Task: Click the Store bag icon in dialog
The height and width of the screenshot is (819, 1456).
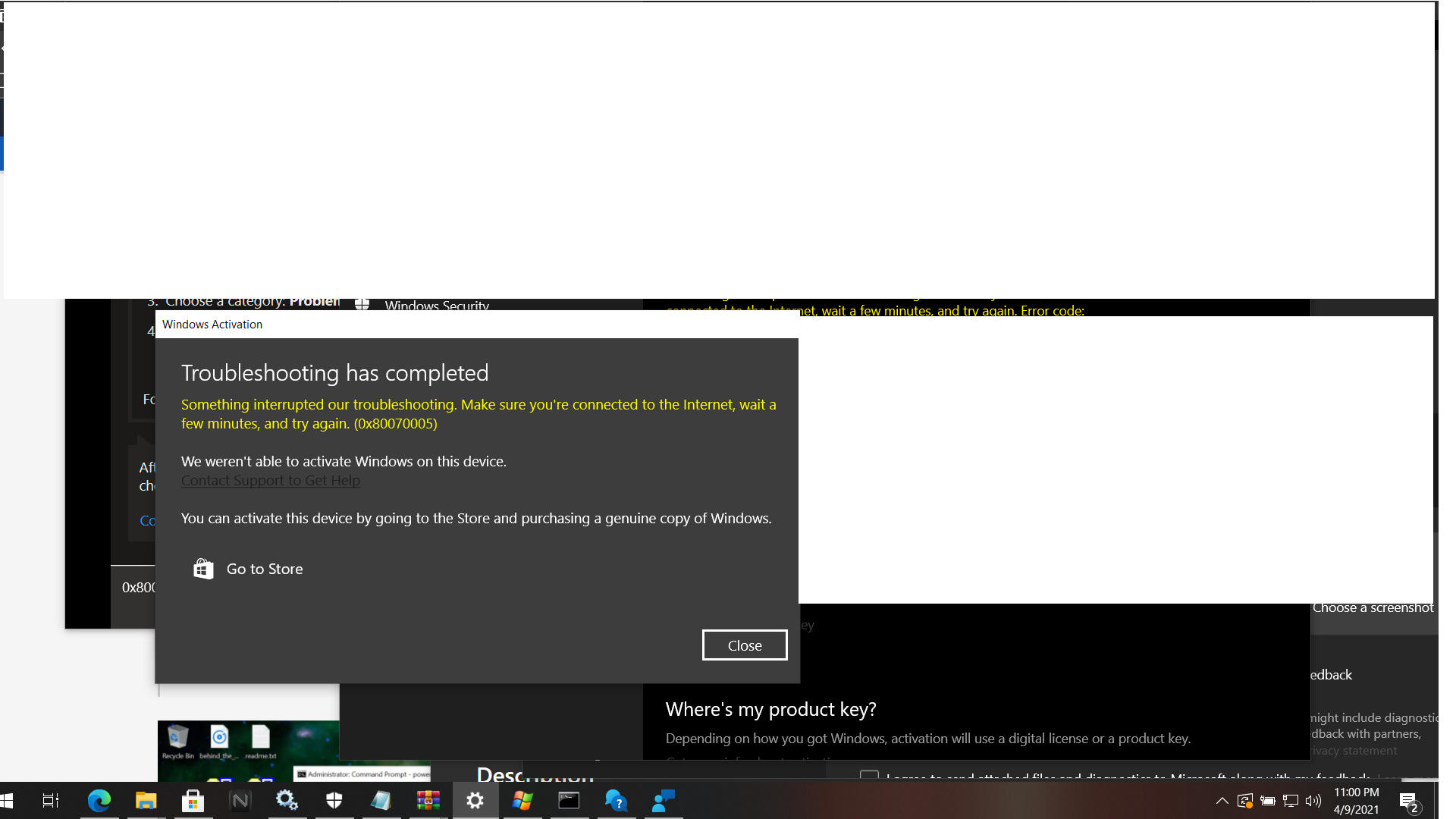Action: (x=203, y=569)
